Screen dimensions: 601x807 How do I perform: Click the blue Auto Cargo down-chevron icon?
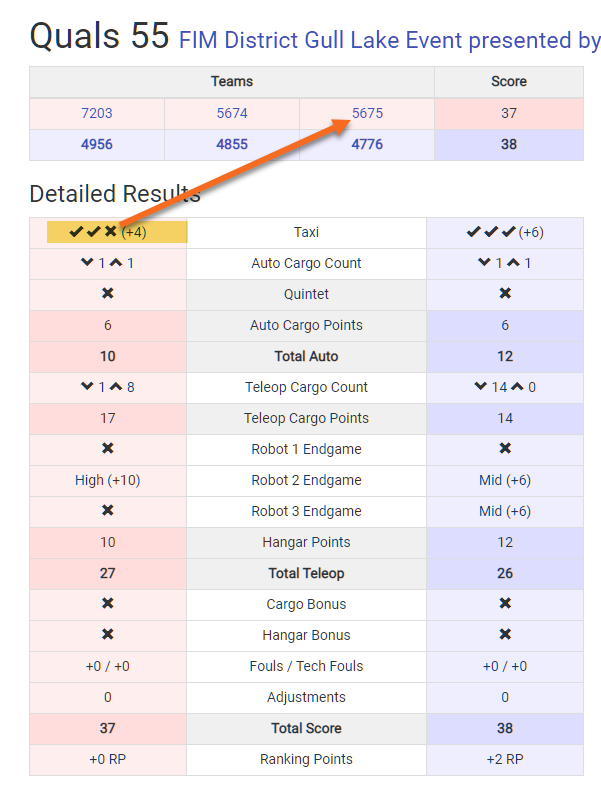coord(484,262)
